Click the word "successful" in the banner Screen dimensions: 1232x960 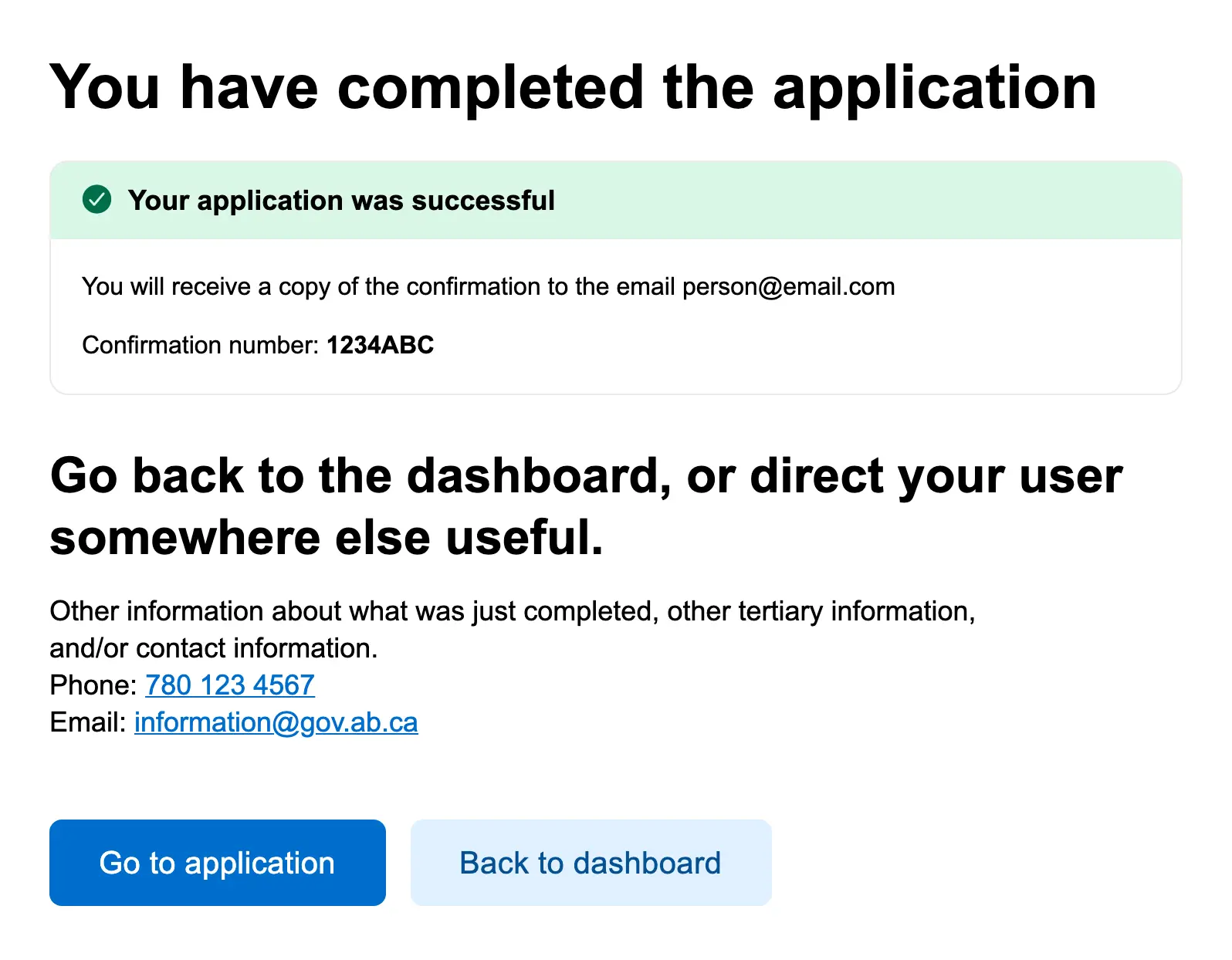click(483, 201)
